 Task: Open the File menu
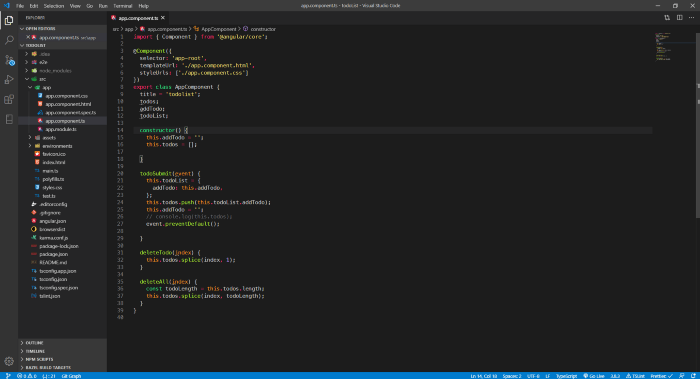[20, 6]
